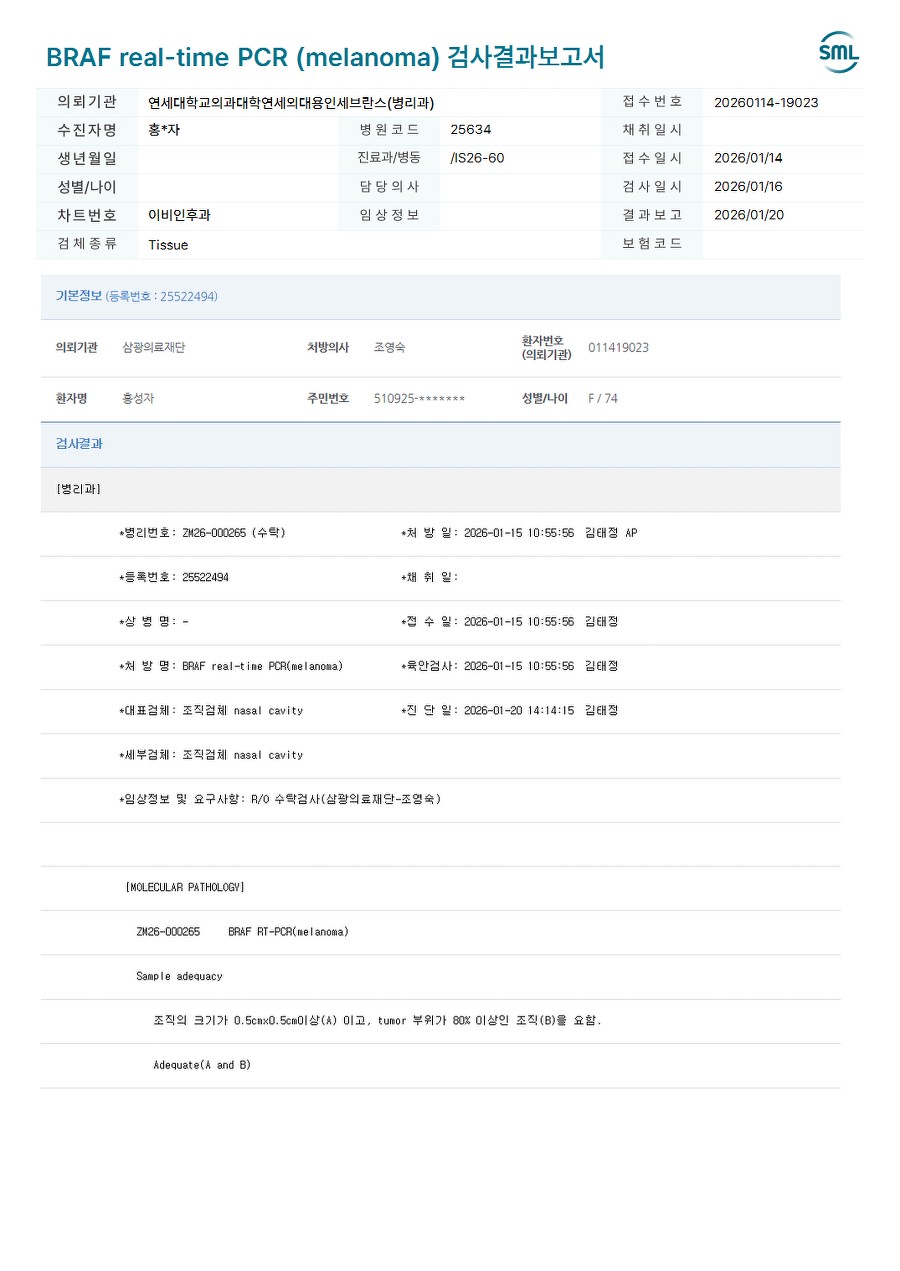Click the diagnosis date '2026-01-20 14:14:15' line
The width and height of the screenshot is (900, 1271).
coord(510,710)
